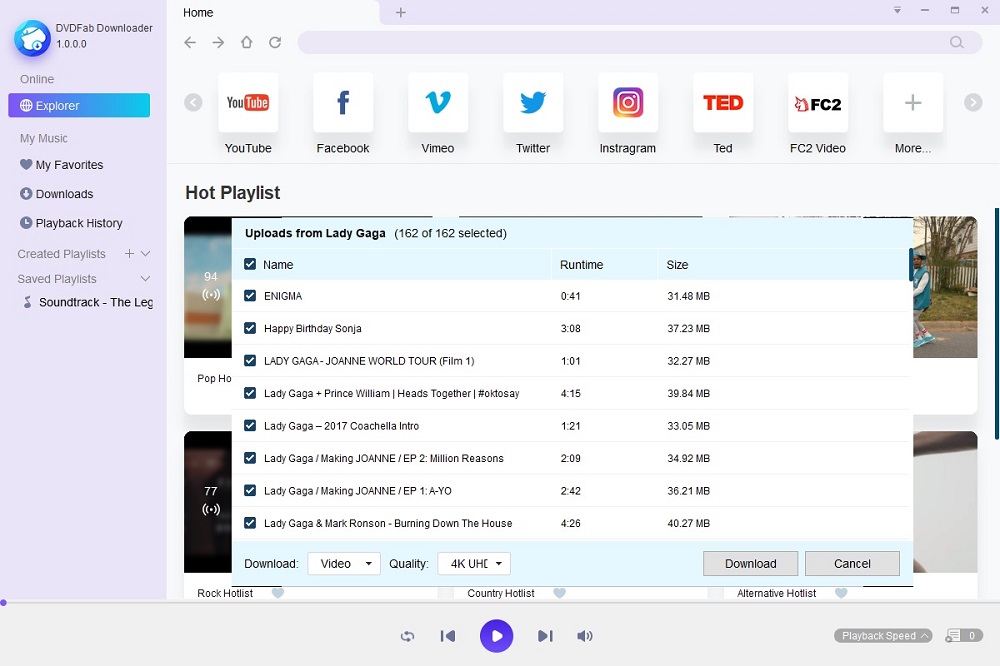The width and height of the screenshot is (1000, 666).
Task: Open the FC2 Video site shortcut
Action: point(818,103)
